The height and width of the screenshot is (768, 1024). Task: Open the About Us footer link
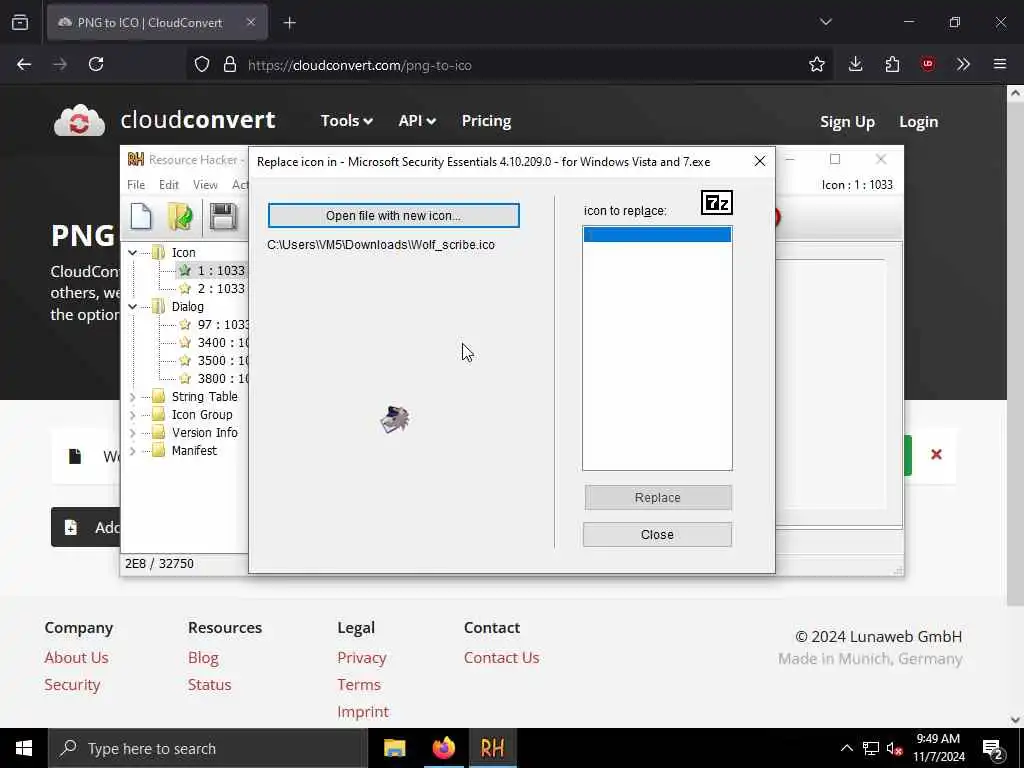[76, 658]
